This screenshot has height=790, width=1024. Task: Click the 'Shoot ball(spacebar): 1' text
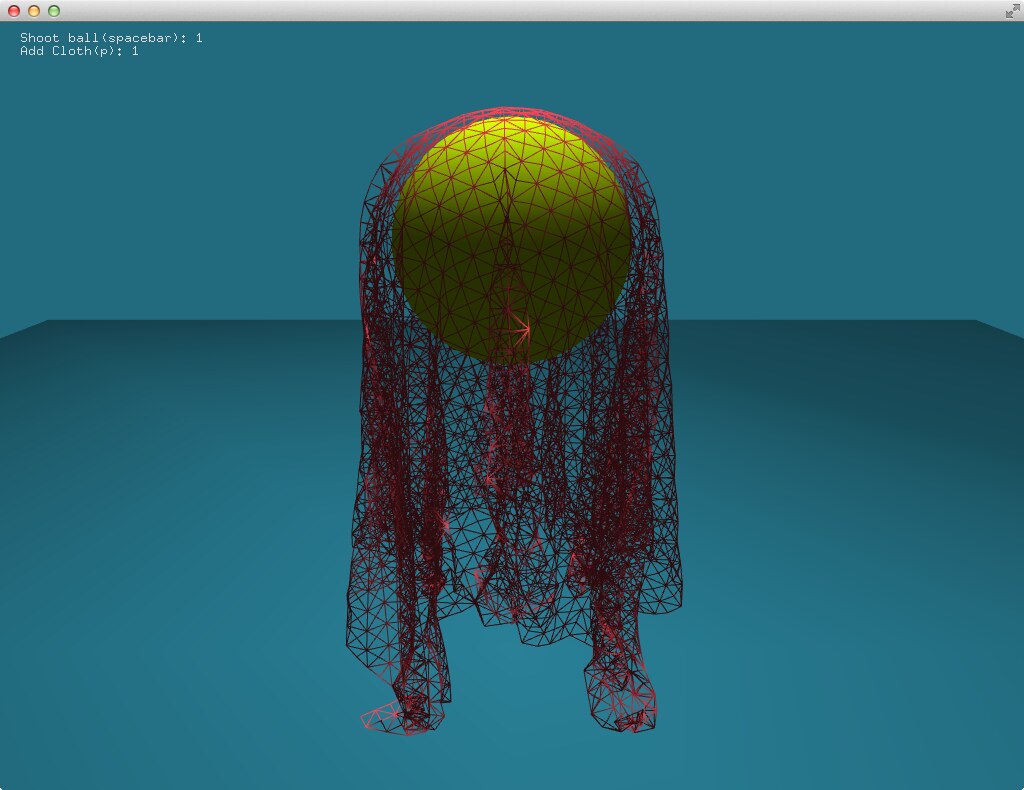point(111,38)
